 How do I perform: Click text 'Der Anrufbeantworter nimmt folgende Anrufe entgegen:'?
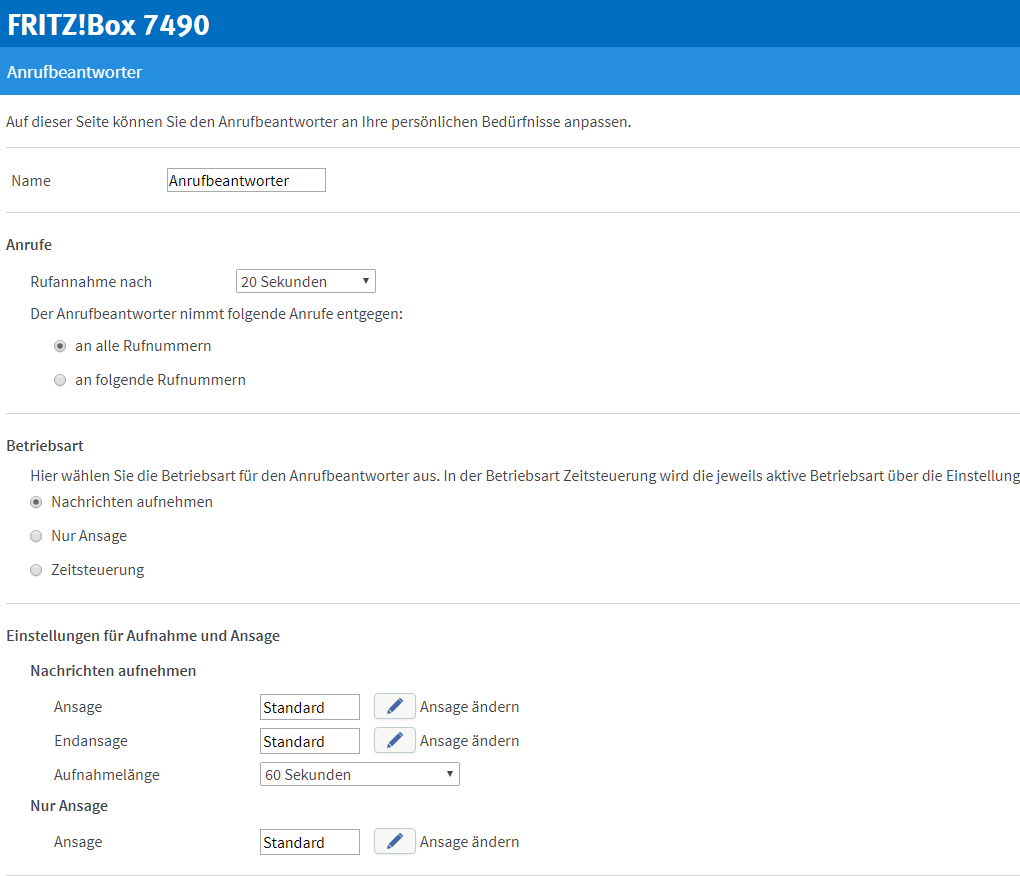pyautogui.click(x=217, y=314)
